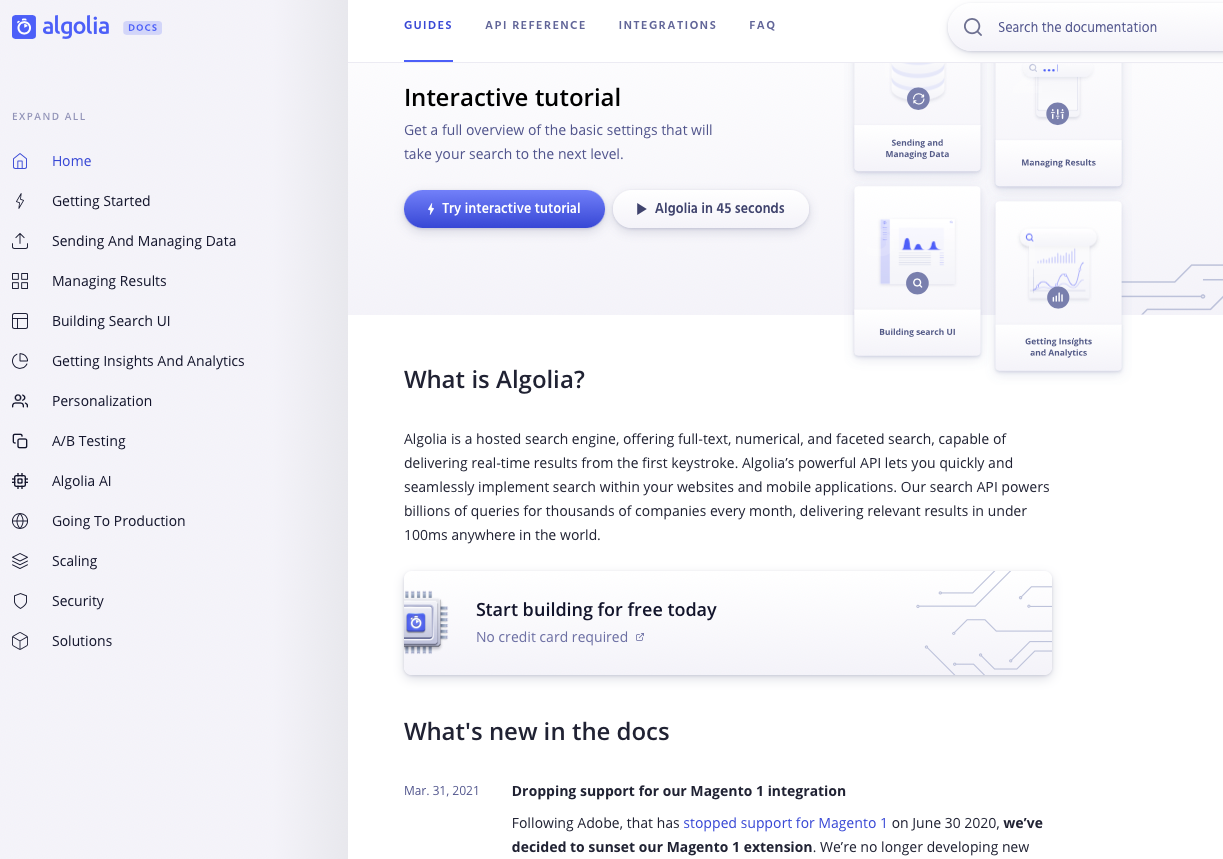Switch to the API Reference tab
The height and width of the screenshot is (859, 1223).
point(536,25)
